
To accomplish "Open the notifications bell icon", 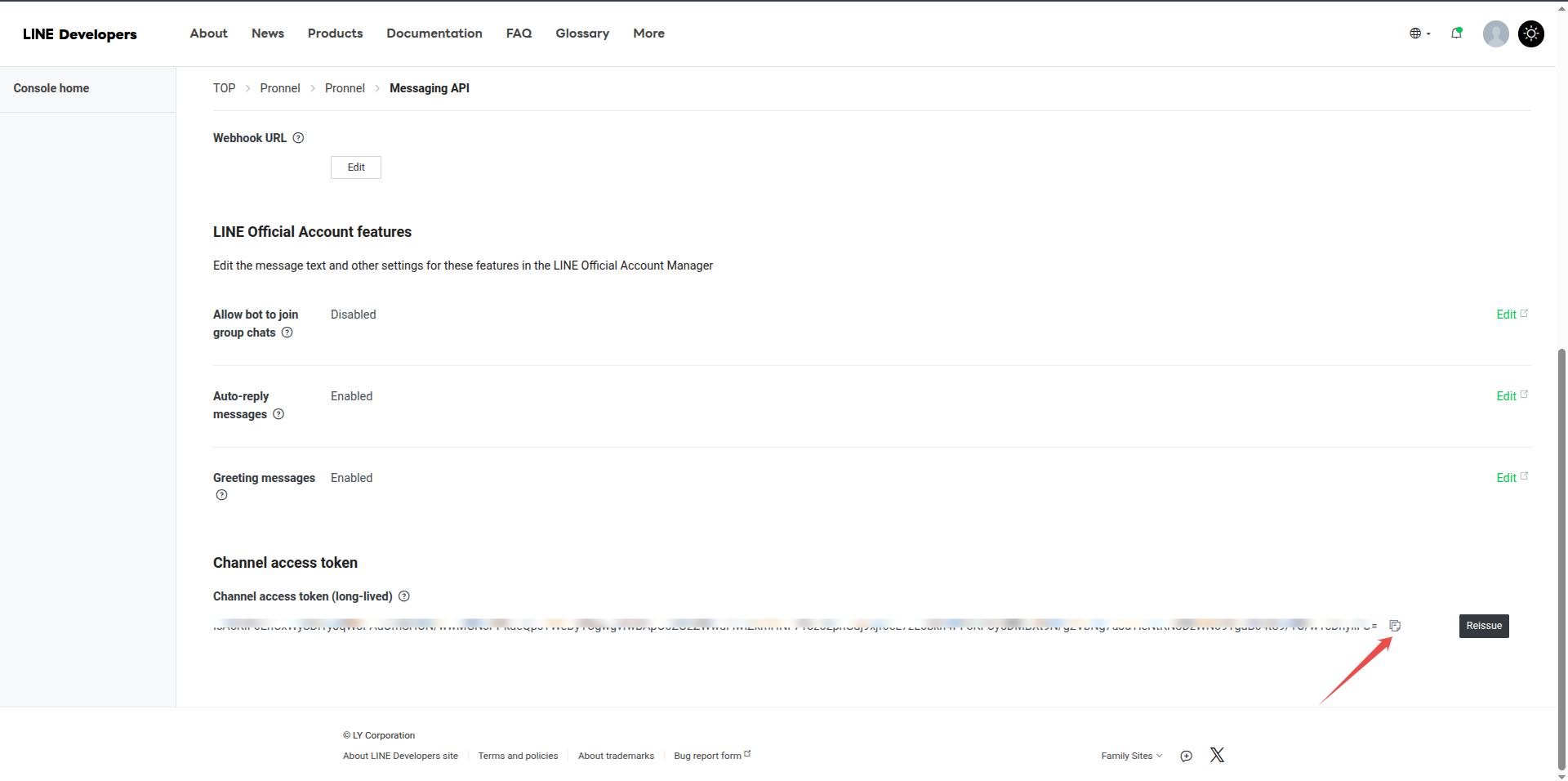I will coord(1456,33).
